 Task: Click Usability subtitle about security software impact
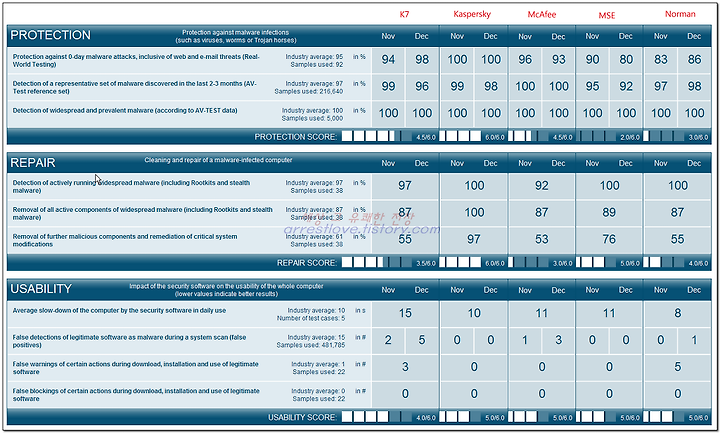pyautogui.click(x=226, y=290)
